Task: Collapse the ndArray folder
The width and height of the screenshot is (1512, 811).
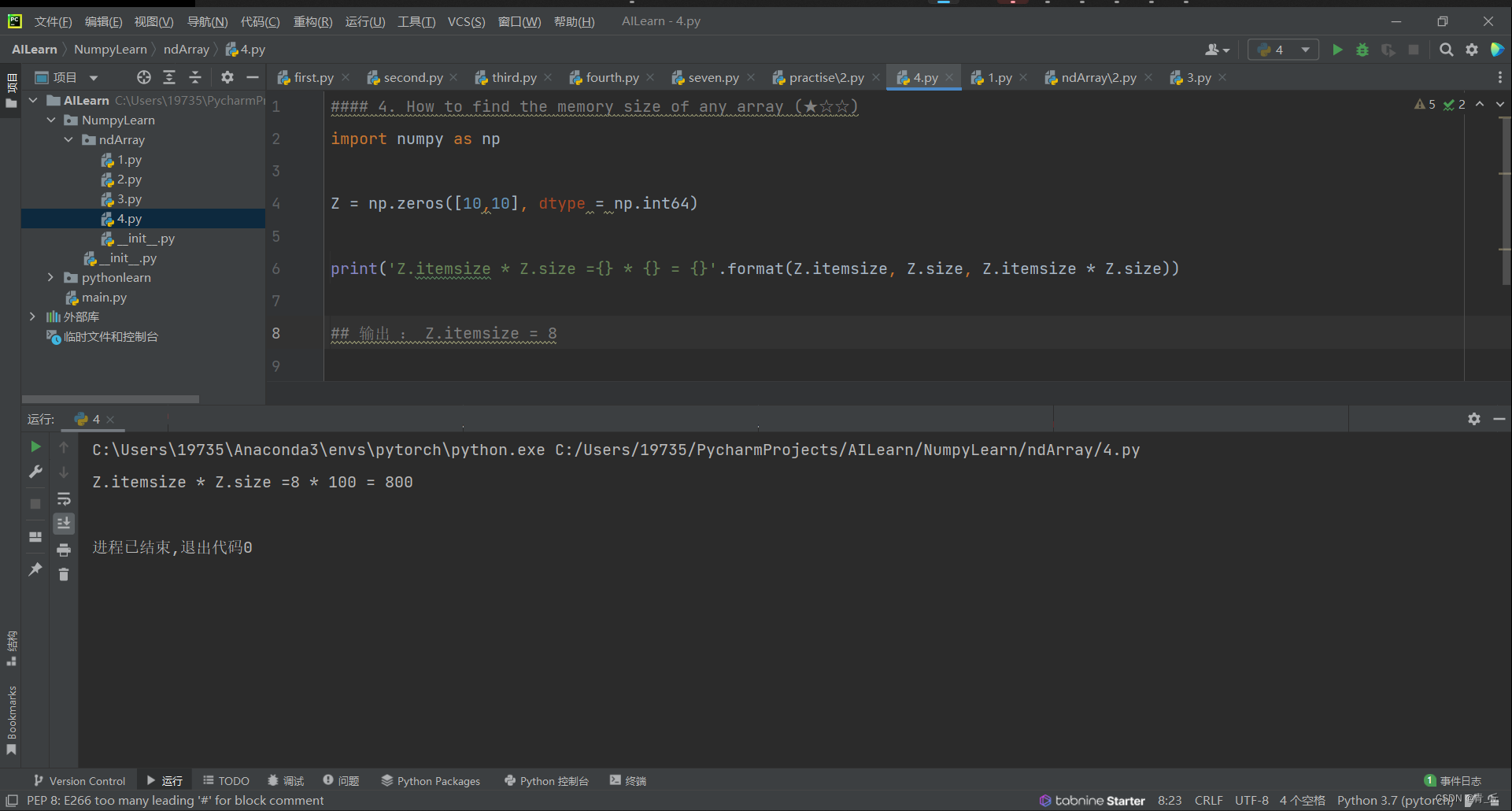Action: pyautogui.click(x=68, y=139)
